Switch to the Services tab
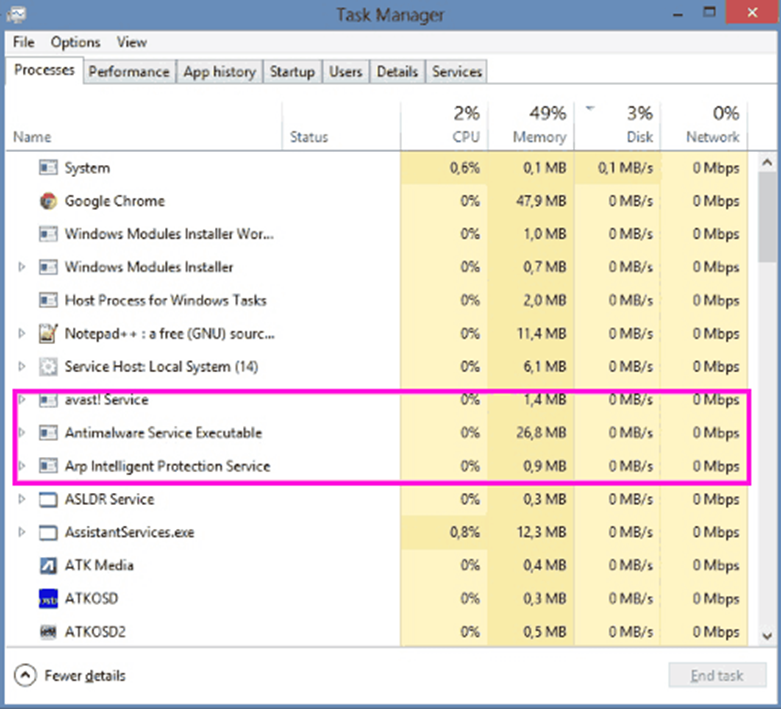The image size is (781, 709). [x=457, y=72]
